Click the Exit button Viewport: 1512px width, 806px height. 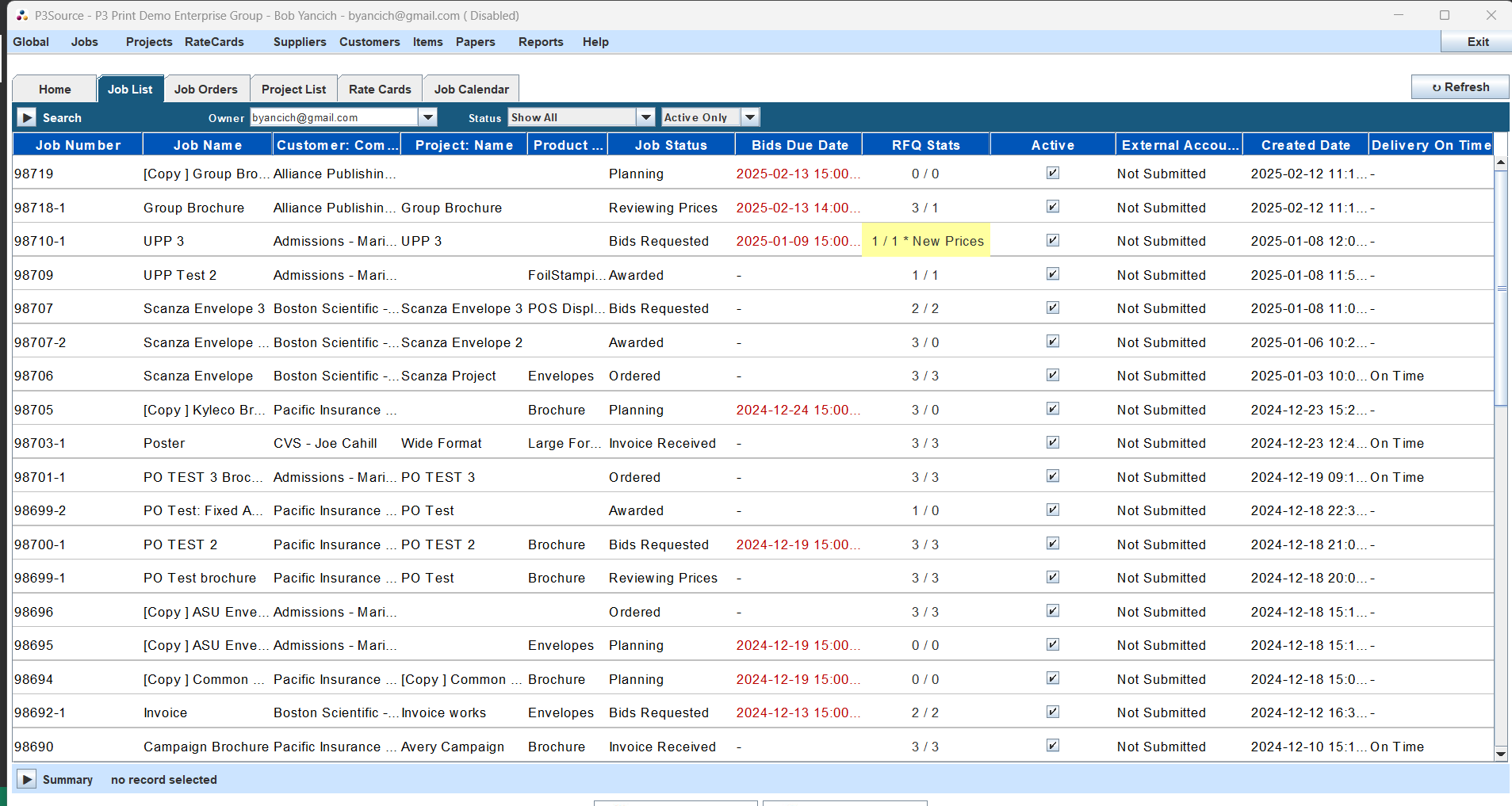(1476, 41)
